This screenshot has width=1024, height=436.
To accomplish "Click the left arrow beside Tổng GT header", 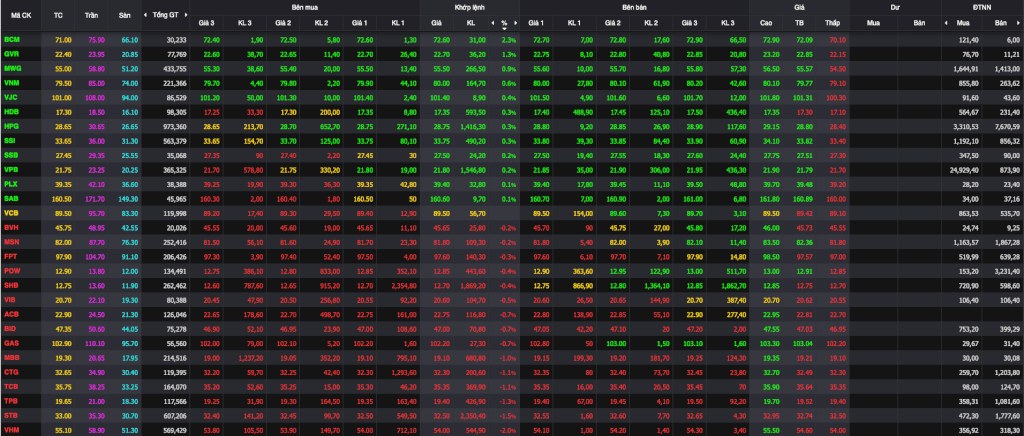I will click(147, 14).
